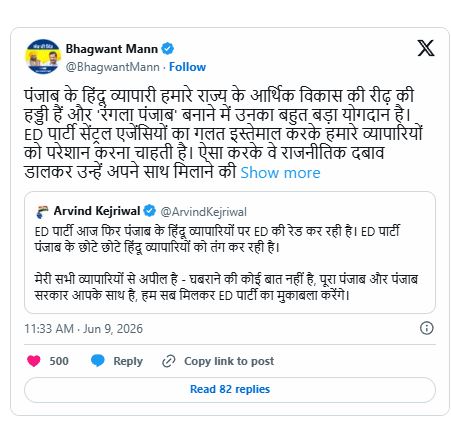Like the post with the heart icon
Screen dimensions: 451x431
(x=34, y=361)
